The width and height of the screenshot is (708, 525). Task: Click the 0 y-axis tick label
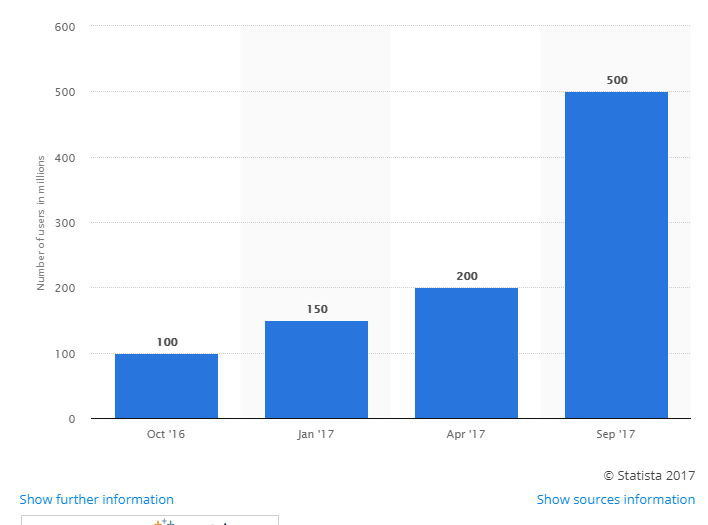[x=72, y=419]
